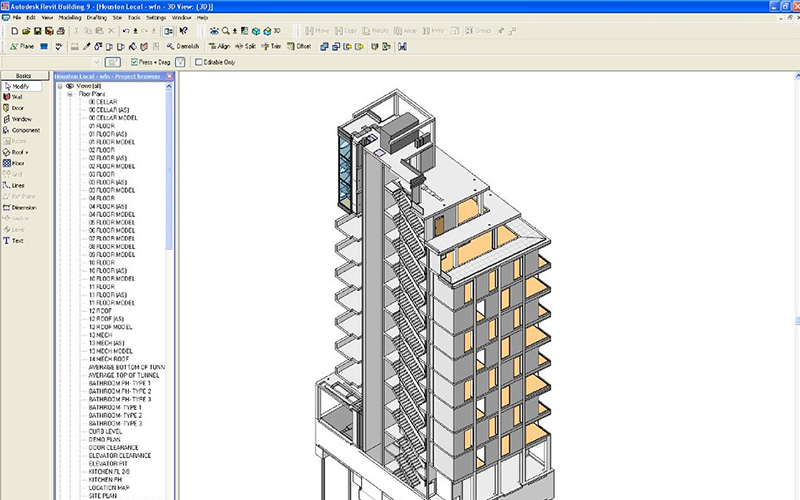
Task: Activate the Dimension tool
Action: [22, 207]
